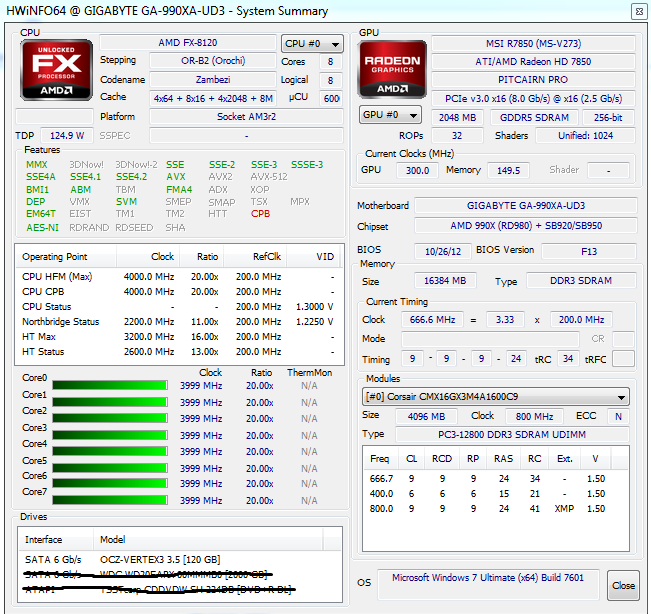Screen dimensions: 651x614
Task: Click the GPU memory clock 149.5 value
Action: tap(508, 170)
